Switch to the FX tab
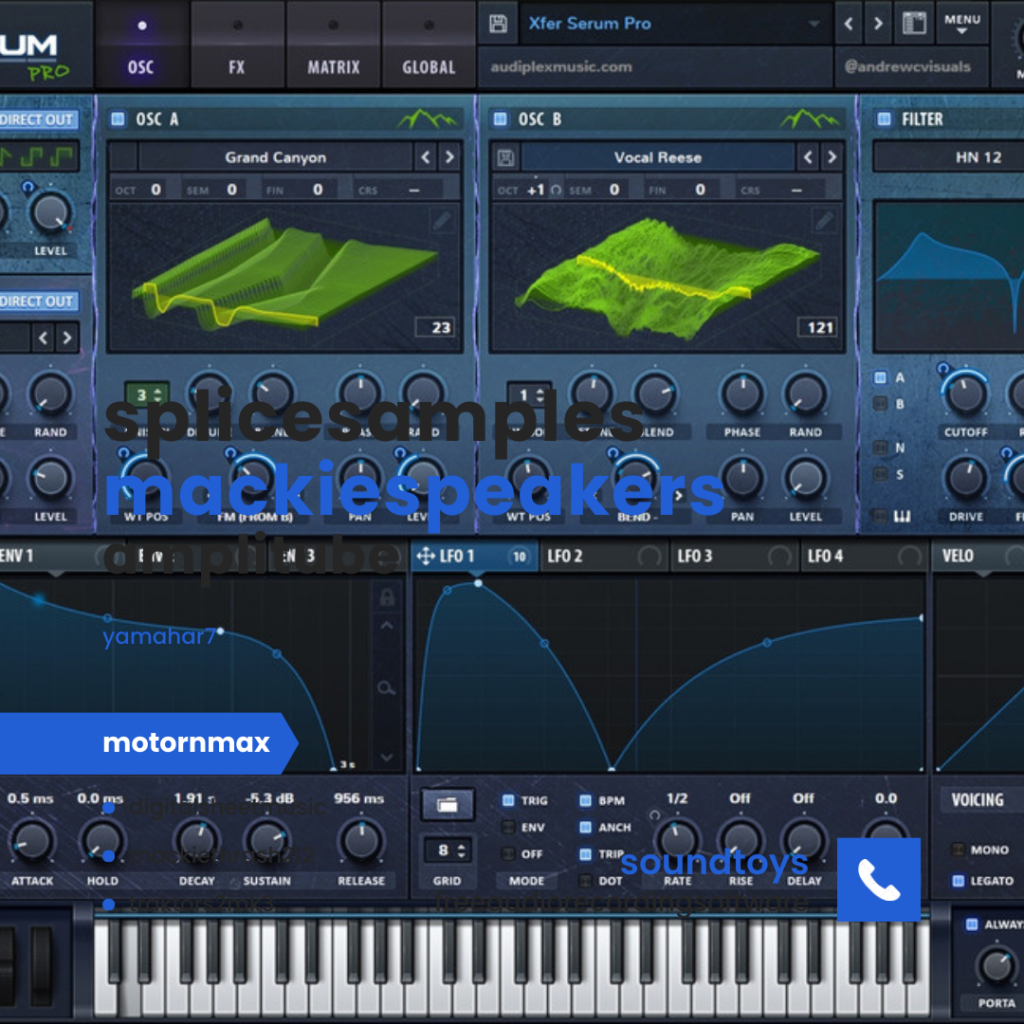 point(237,44)
